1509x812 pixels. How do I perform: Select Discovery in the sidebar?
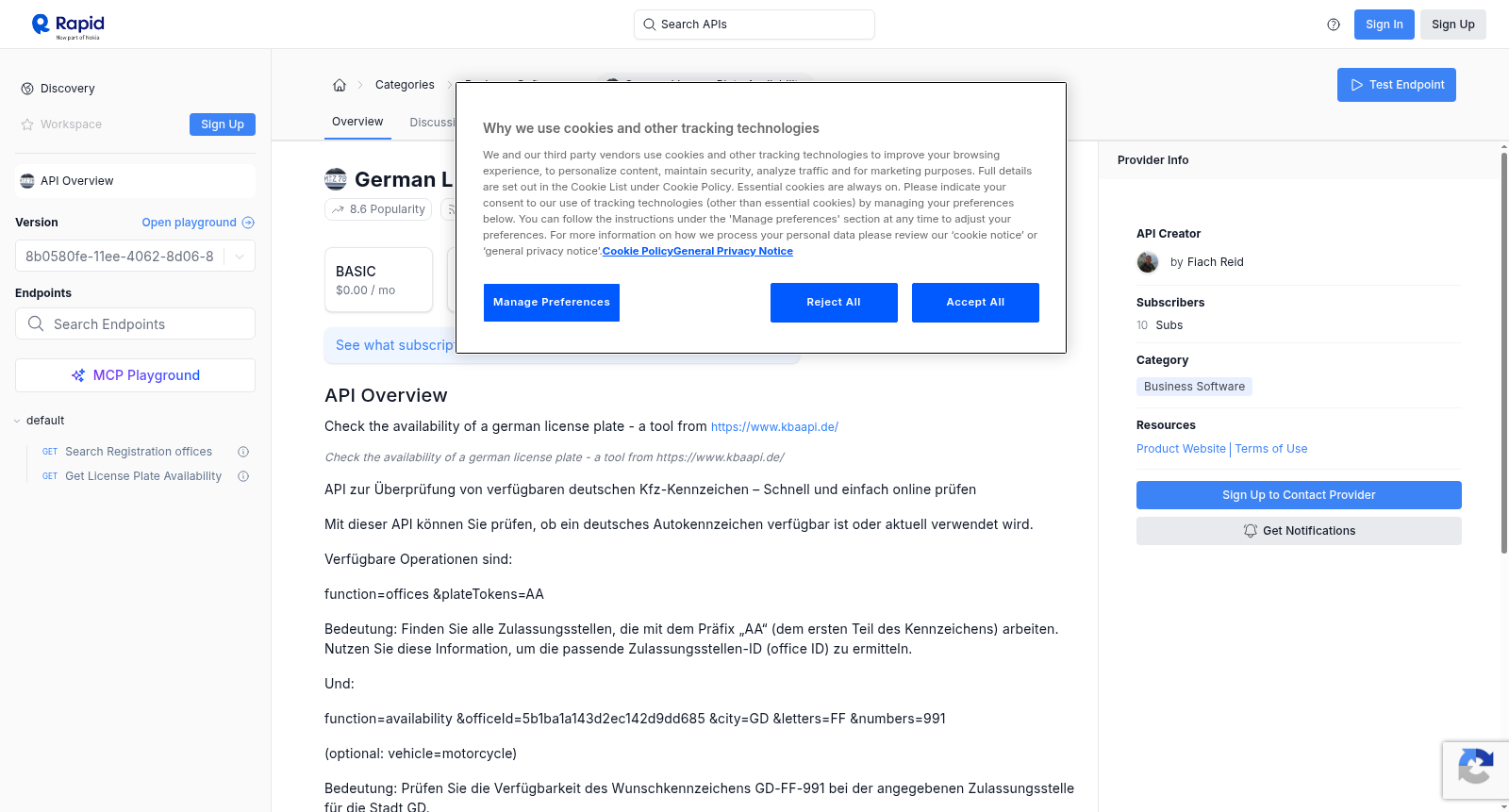click(x=68, y=89)
